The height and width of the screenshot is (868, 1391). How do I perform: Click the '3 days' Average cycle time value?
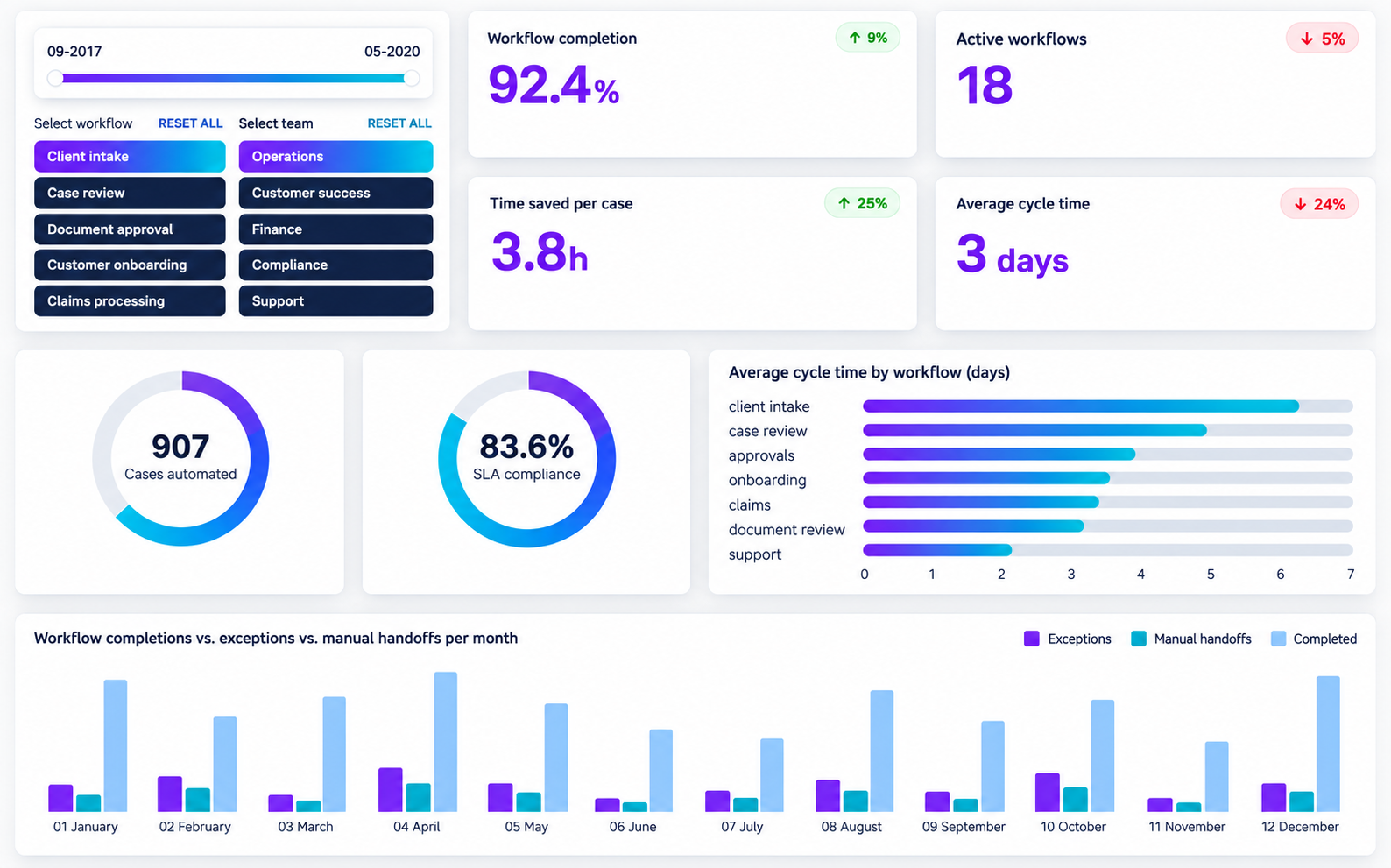click(x=1013, y=255)
